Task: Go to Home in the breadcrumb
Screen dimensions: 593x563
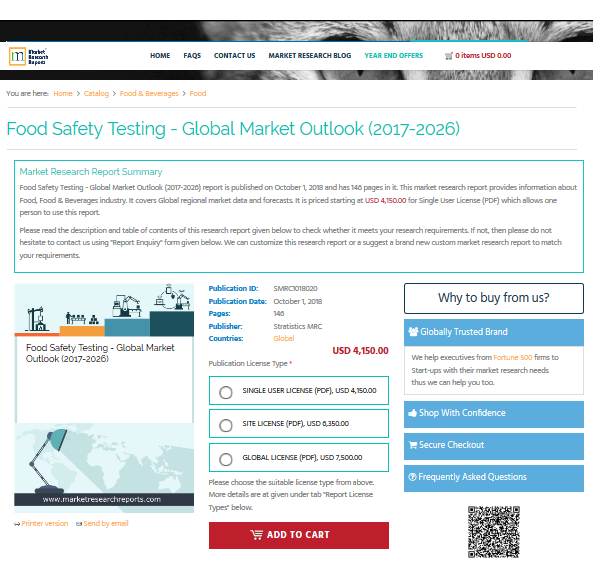Action: pyautogui.click(x=63, y=93)
